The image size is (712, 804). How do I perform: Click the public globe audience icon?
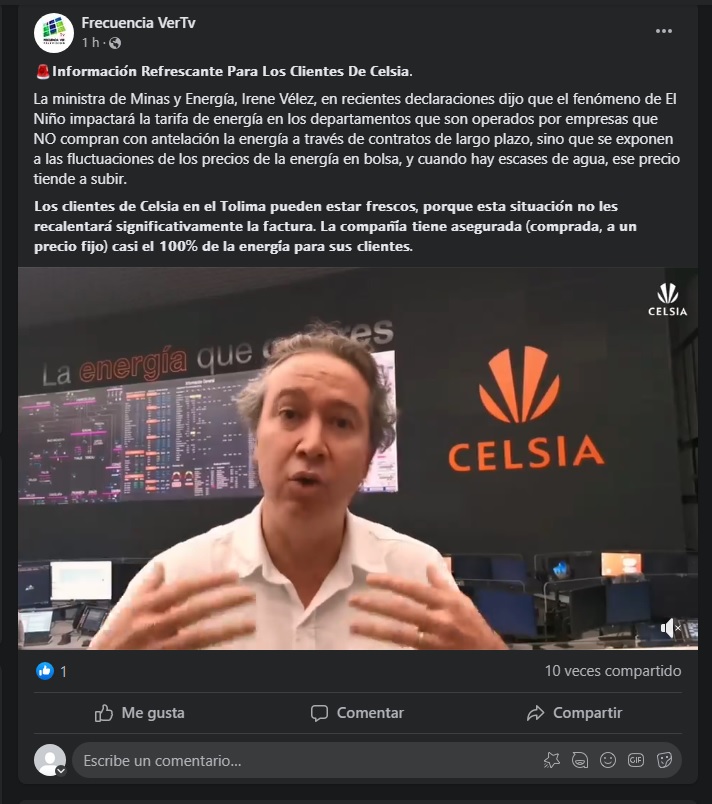115,43
